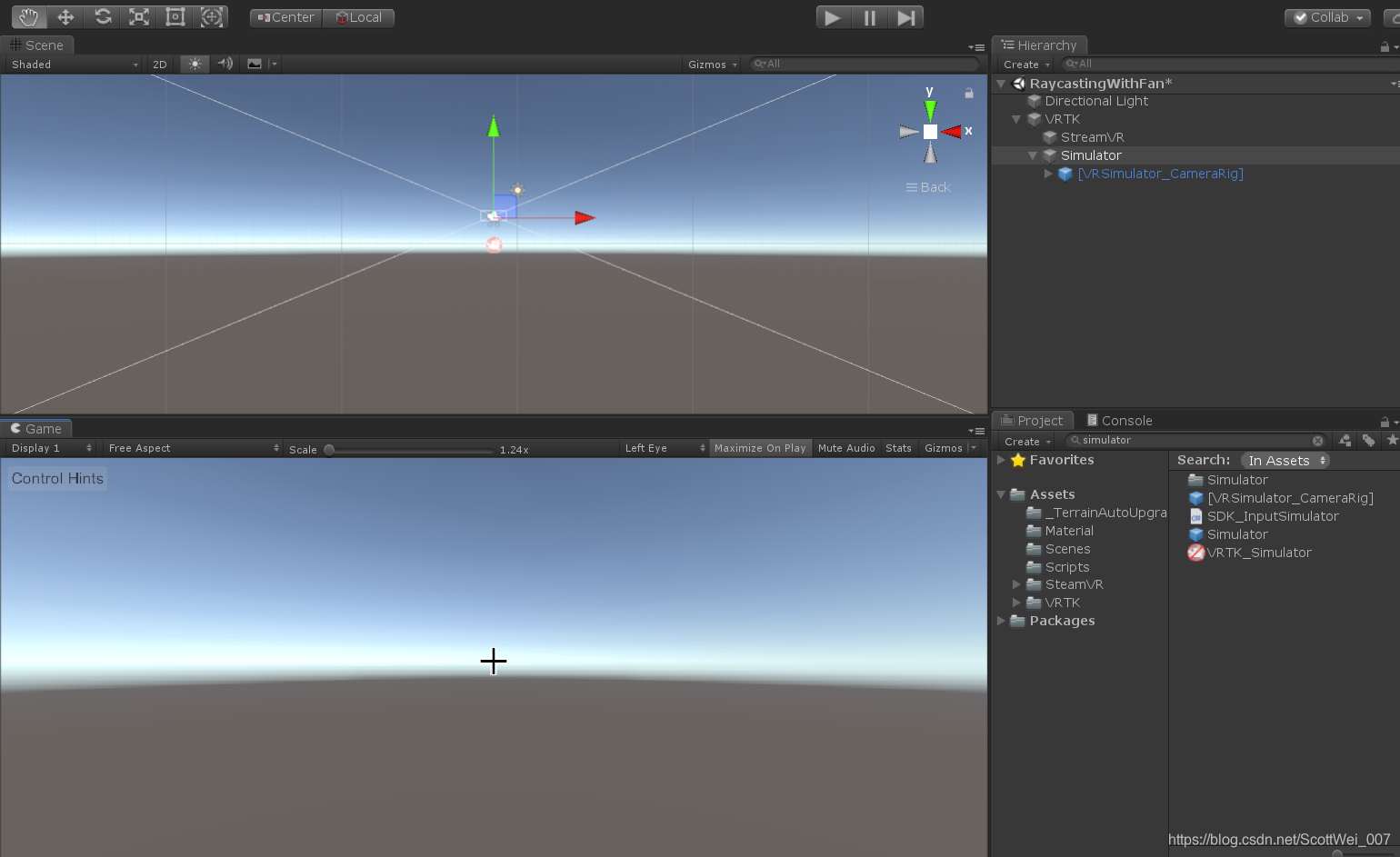Select the Move tool
Viewport: 1400px width, 857px height.
pos(64,16)
